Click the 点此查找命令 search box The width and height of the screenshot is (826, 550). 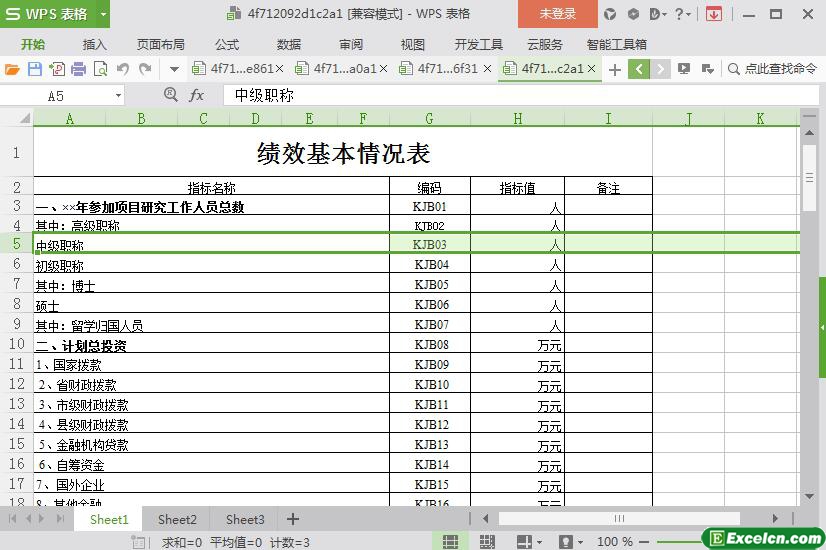pyautogui.click(x=773, y=69)
